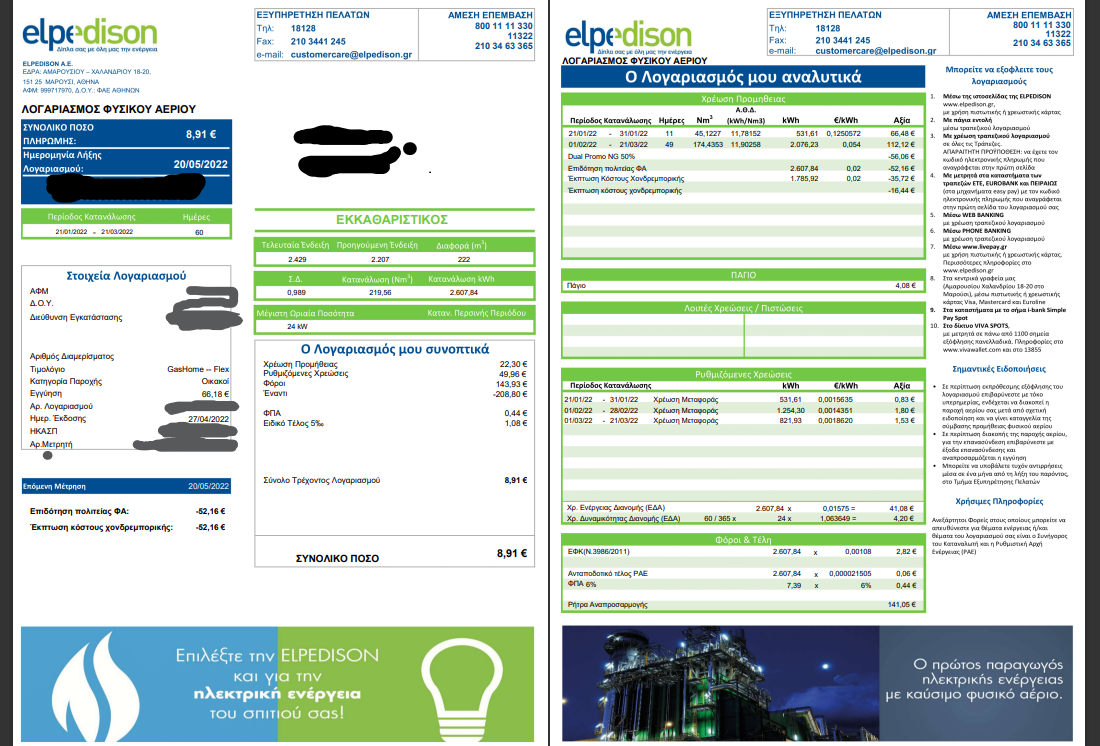Click the white flame graphic in the bottom banner
The image size is (1100, 746).
96,685
